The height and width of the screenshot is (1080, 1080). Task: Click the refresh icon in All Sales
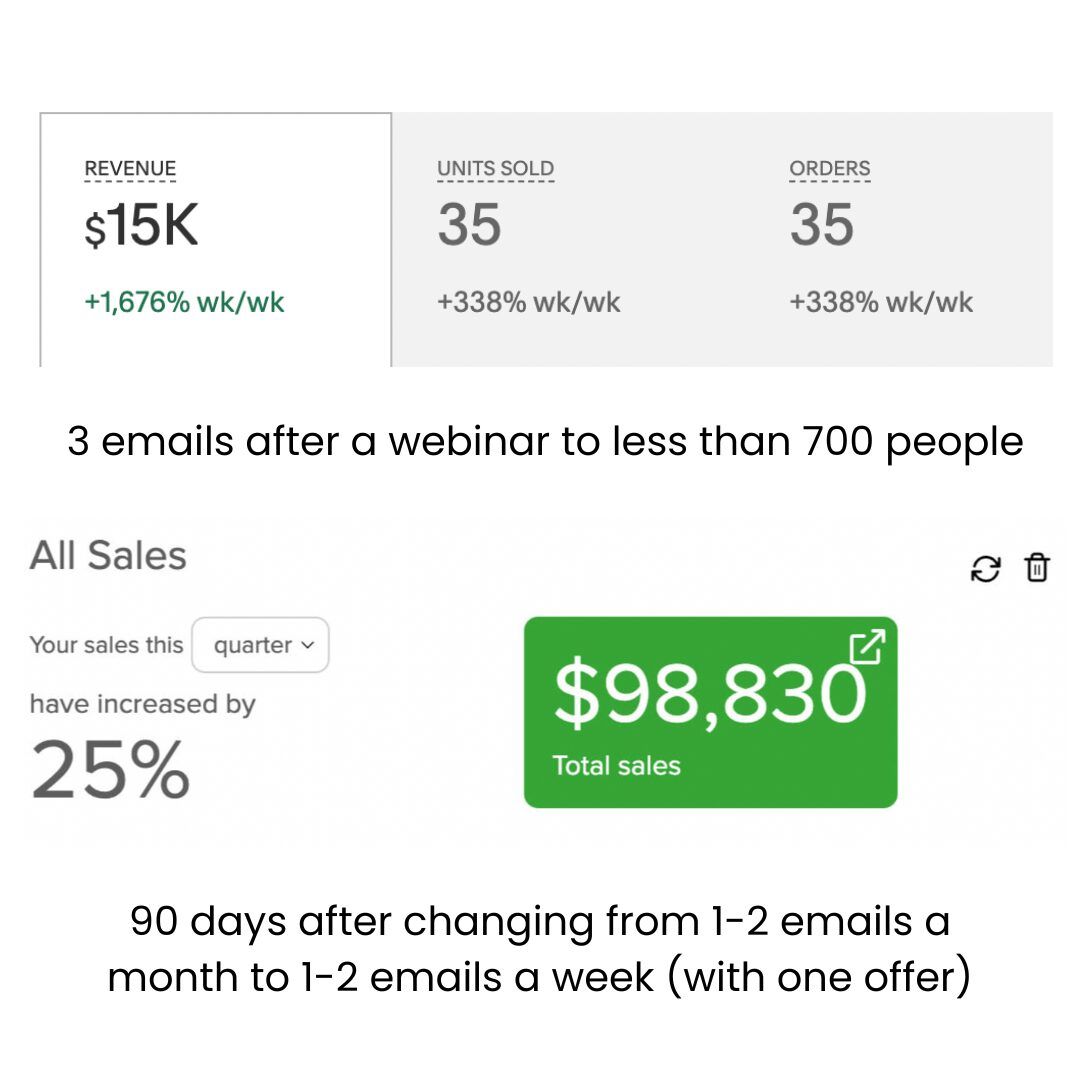point(985,569)
